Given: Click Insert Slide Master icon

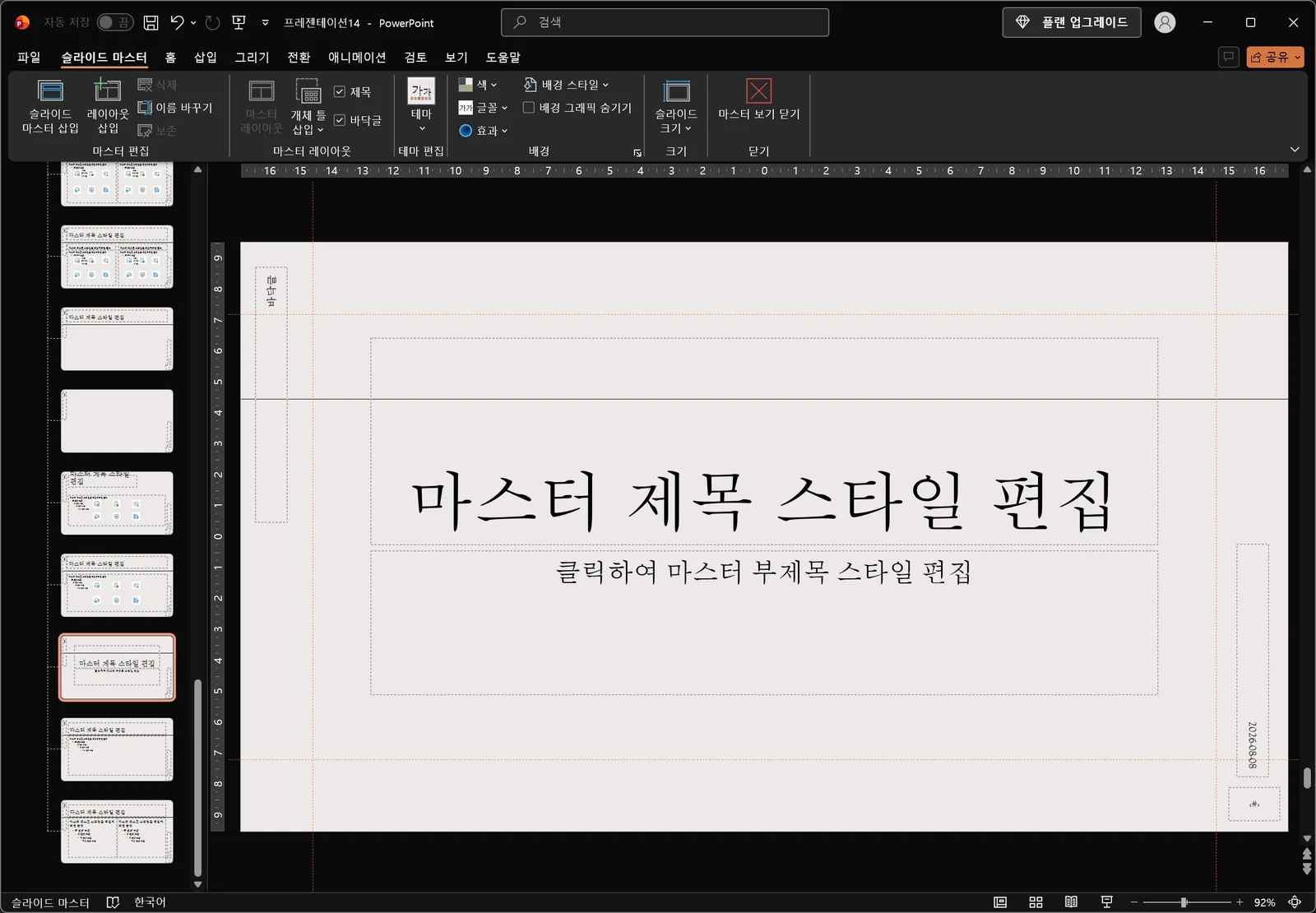Looking at the screenshot, I should coord(50,91).
